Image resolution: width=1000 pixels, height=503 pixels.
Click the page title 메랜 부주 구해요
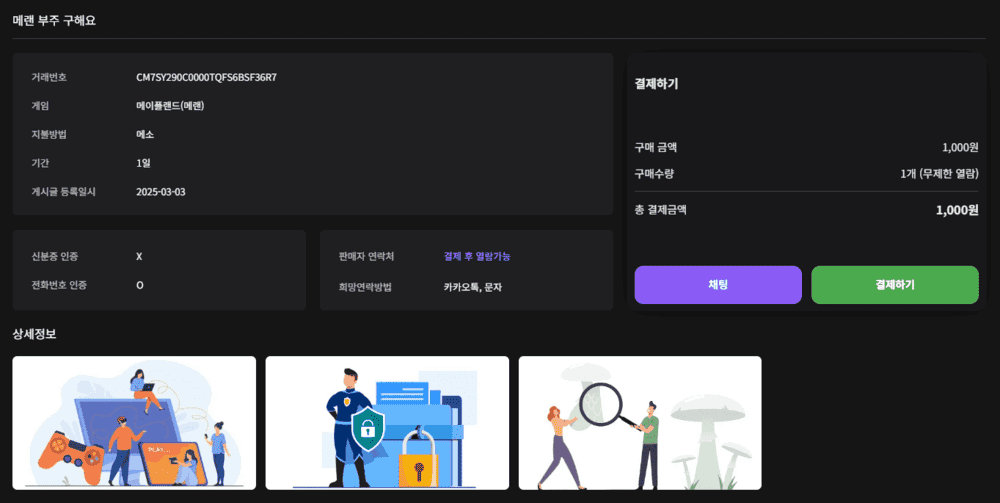pyautogui.click(x=54, y=20)
